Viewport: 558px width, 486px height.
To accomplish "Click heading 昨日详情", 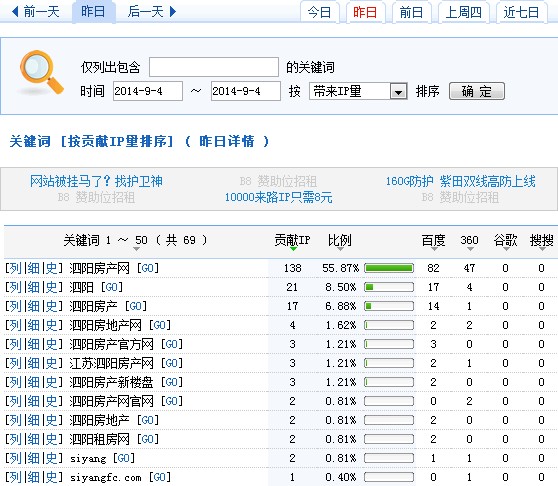I will [227, 141].
